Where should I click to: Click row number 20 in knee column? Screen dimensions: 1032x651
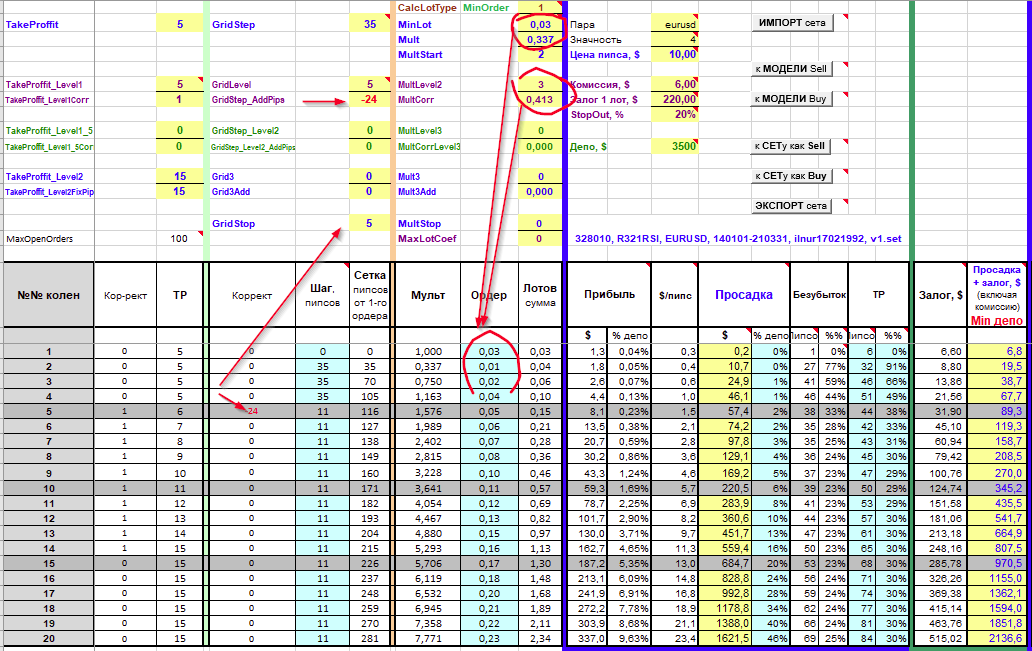[x=48, y=638]
